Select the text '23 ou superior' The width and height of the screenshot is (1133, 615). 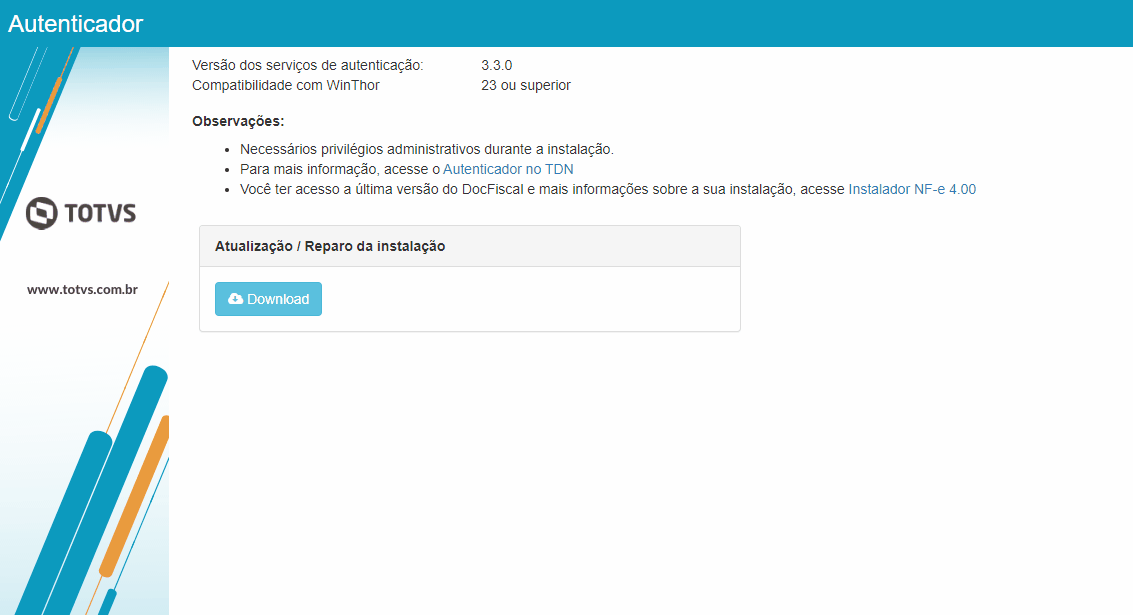tap(526, 85)
